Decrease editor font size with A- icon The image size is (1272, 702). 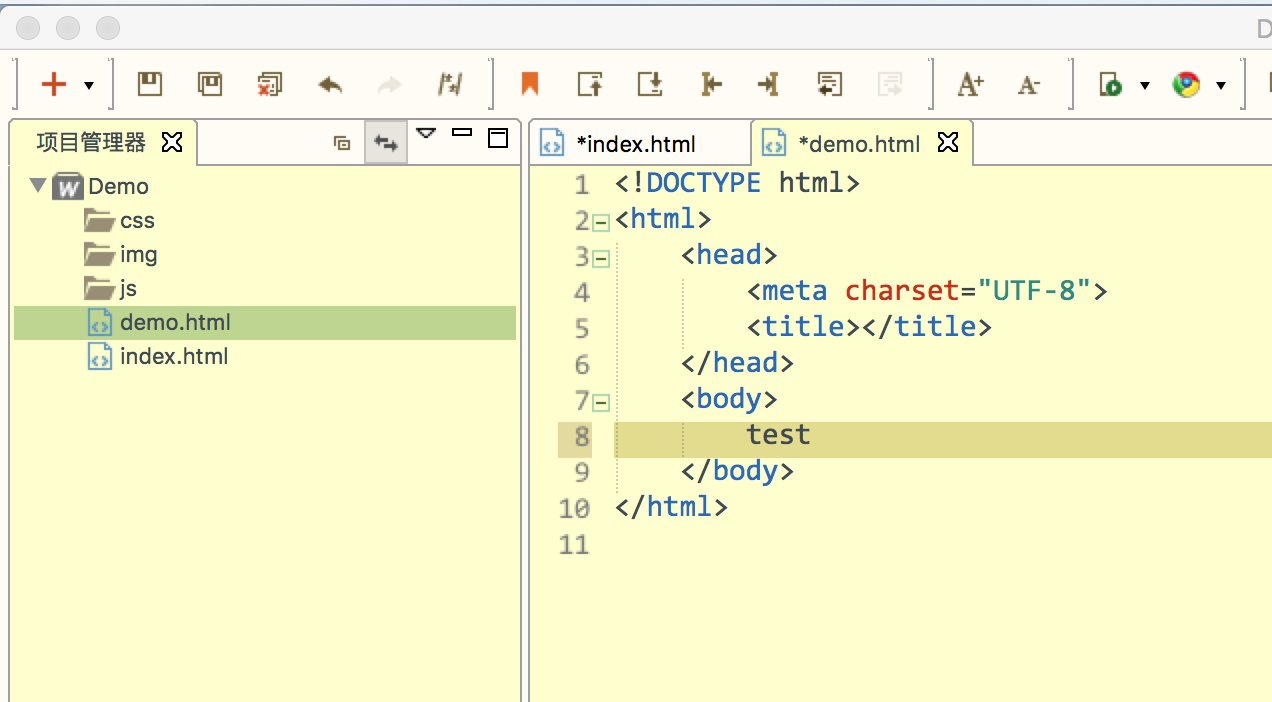pos(1029,86)
